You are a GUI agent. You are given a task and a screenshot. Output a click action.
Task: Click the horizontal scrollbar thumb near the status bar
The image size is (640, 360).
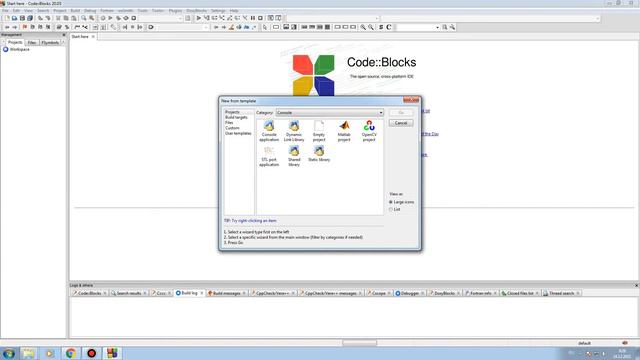[360, 343]
